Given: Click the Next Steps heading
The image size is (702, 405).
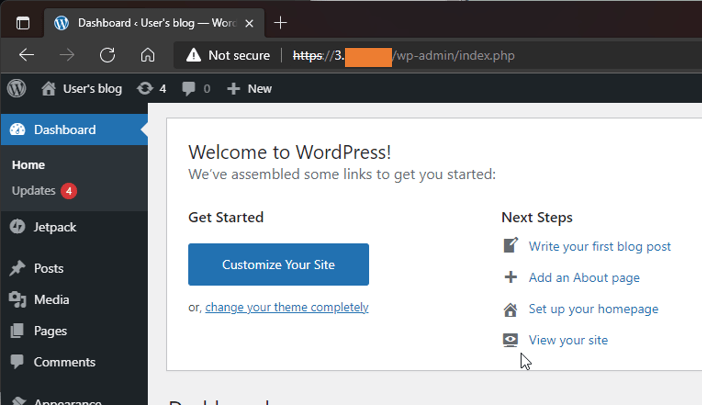Looking at the screenshot, I should click(x=537, y=217).
